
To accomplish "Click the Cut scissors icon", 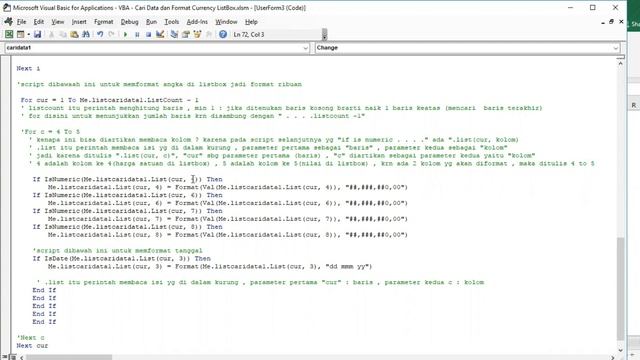I will 51,34.
